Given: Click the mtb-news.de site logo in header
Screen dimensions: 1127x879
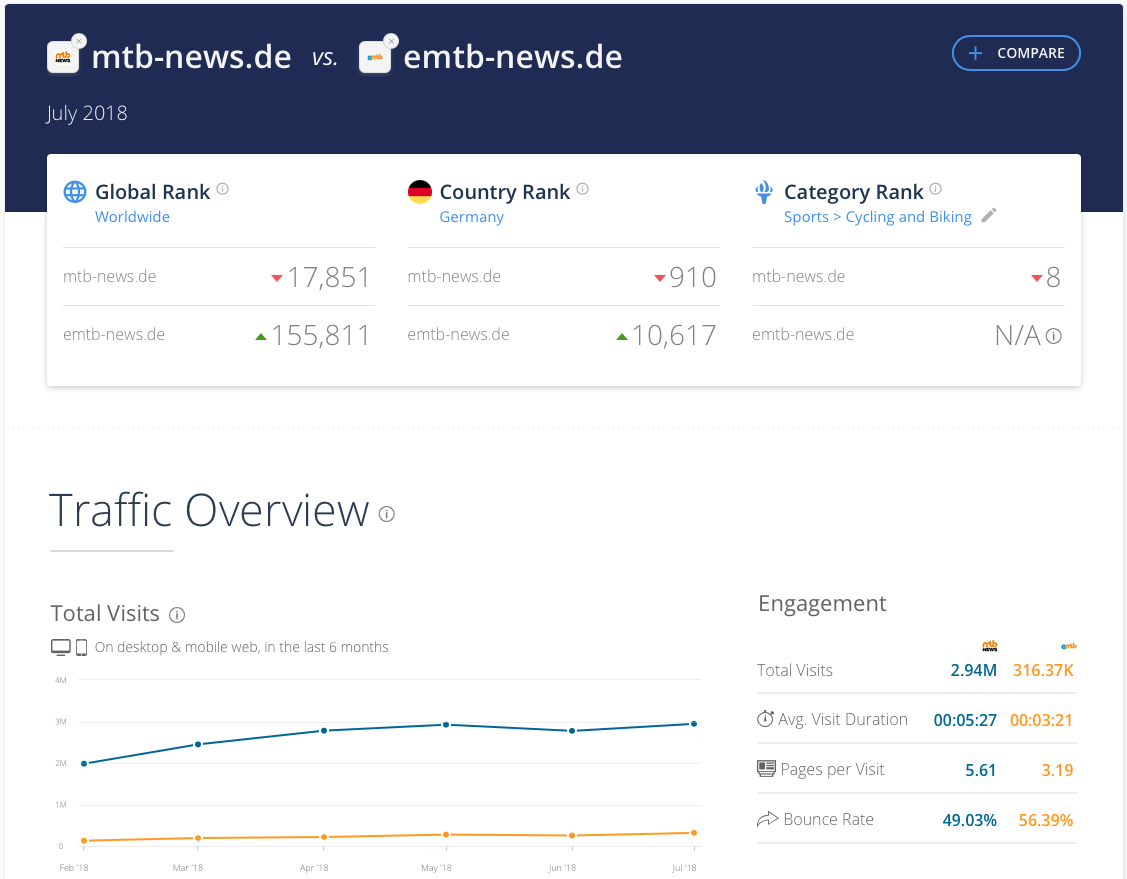Looking at the screenshot, I should [x=62, y=58].
